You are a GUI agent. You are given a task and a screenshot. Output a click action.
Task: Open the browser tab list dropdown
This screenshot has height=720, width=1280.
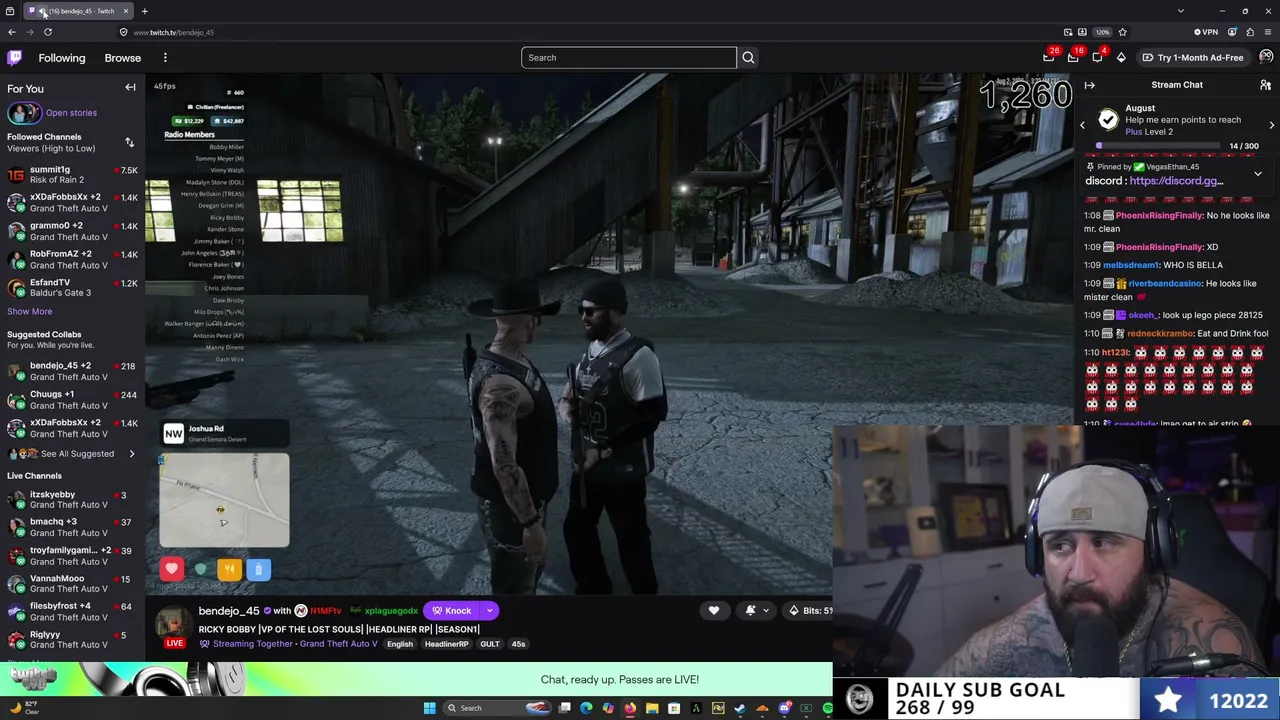point(1181,11)
